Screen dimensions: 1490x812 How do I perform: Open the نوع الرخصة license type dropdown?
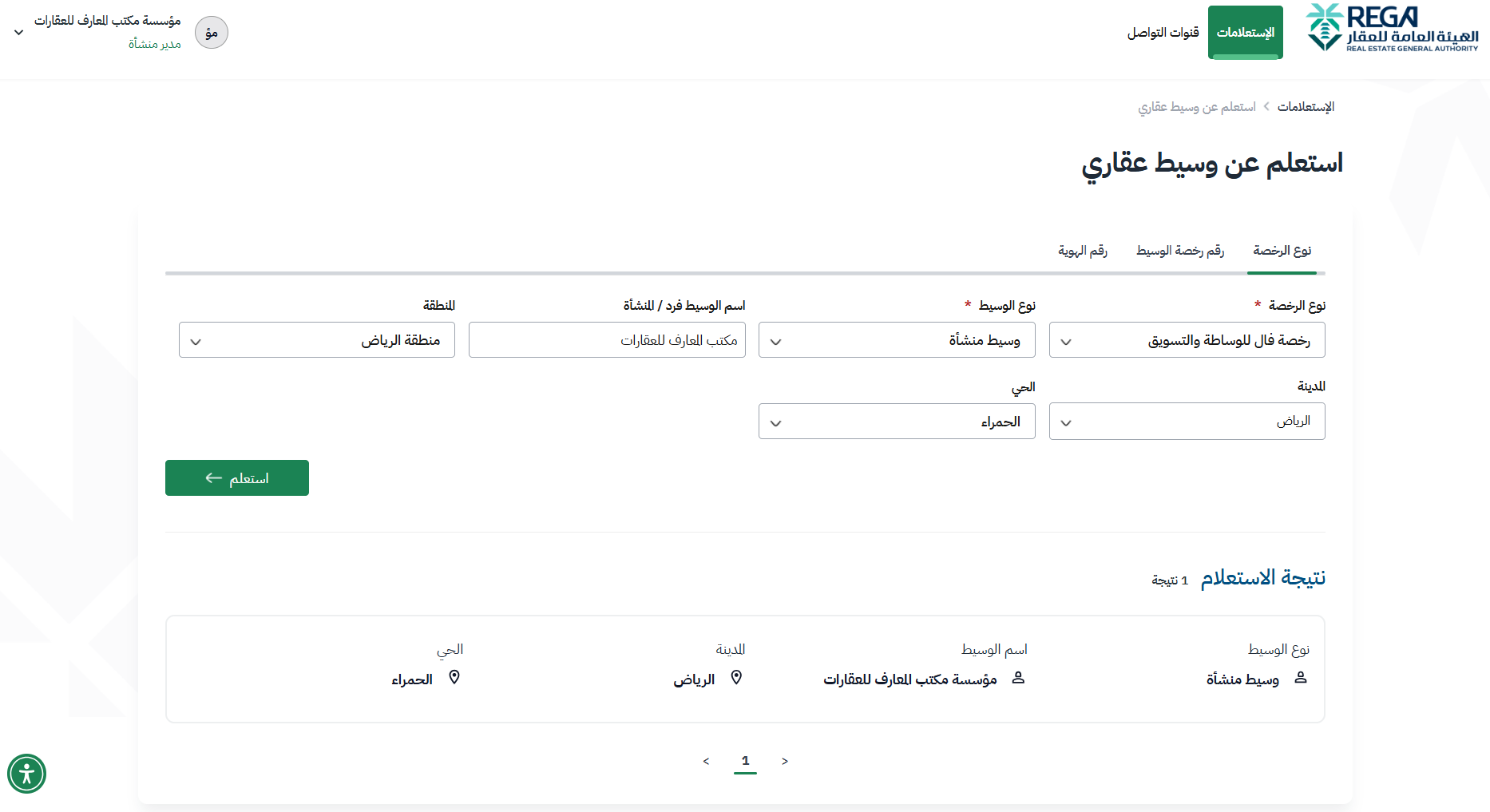1187,340
